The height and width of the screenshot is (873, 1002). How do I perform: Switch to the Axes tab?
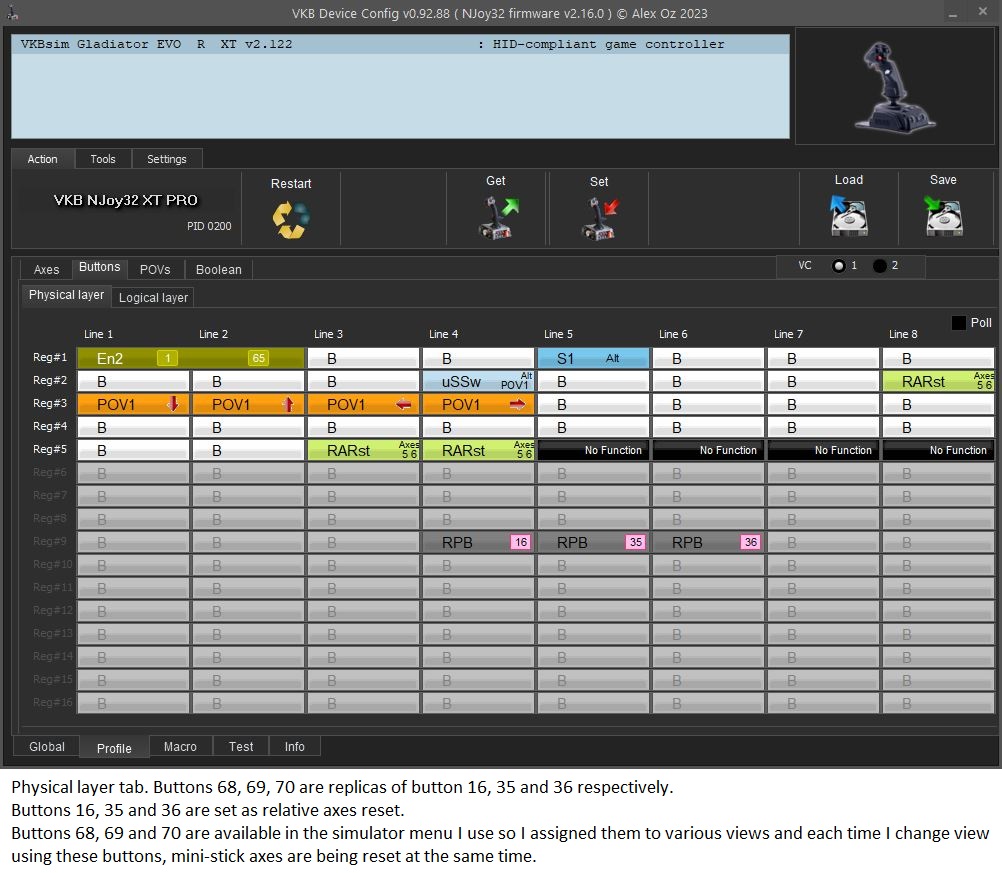pos(46,270)
